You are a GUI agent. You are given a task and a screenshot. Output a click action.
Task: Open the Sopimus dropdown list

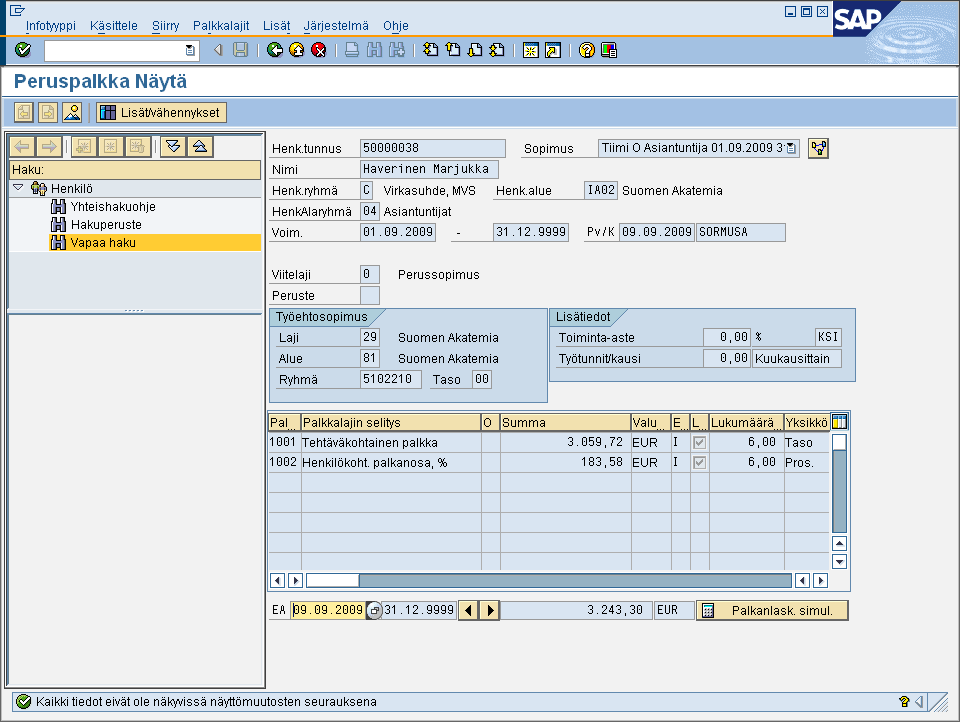point(791,148)
